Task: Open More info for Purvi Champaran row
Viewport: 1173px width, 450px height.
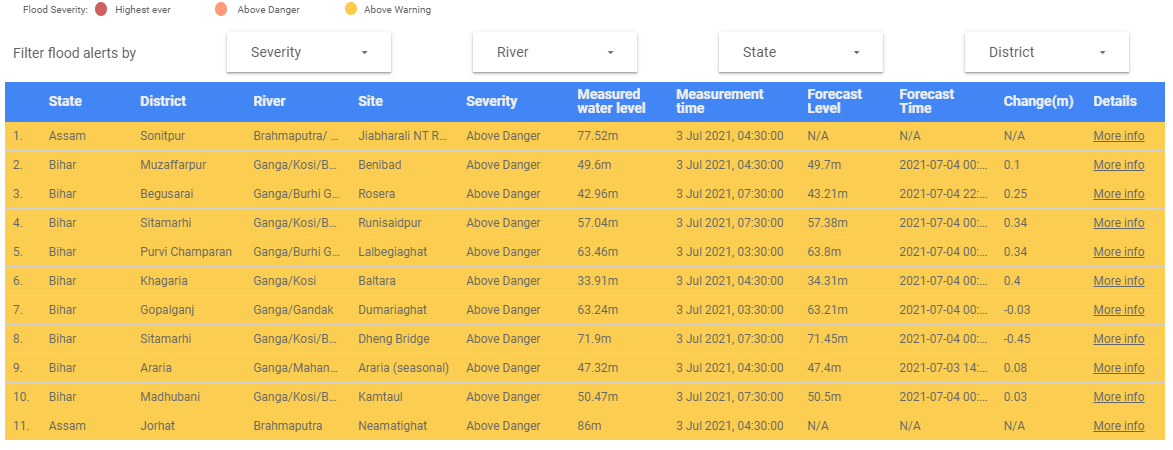Action: point(1118,252)
